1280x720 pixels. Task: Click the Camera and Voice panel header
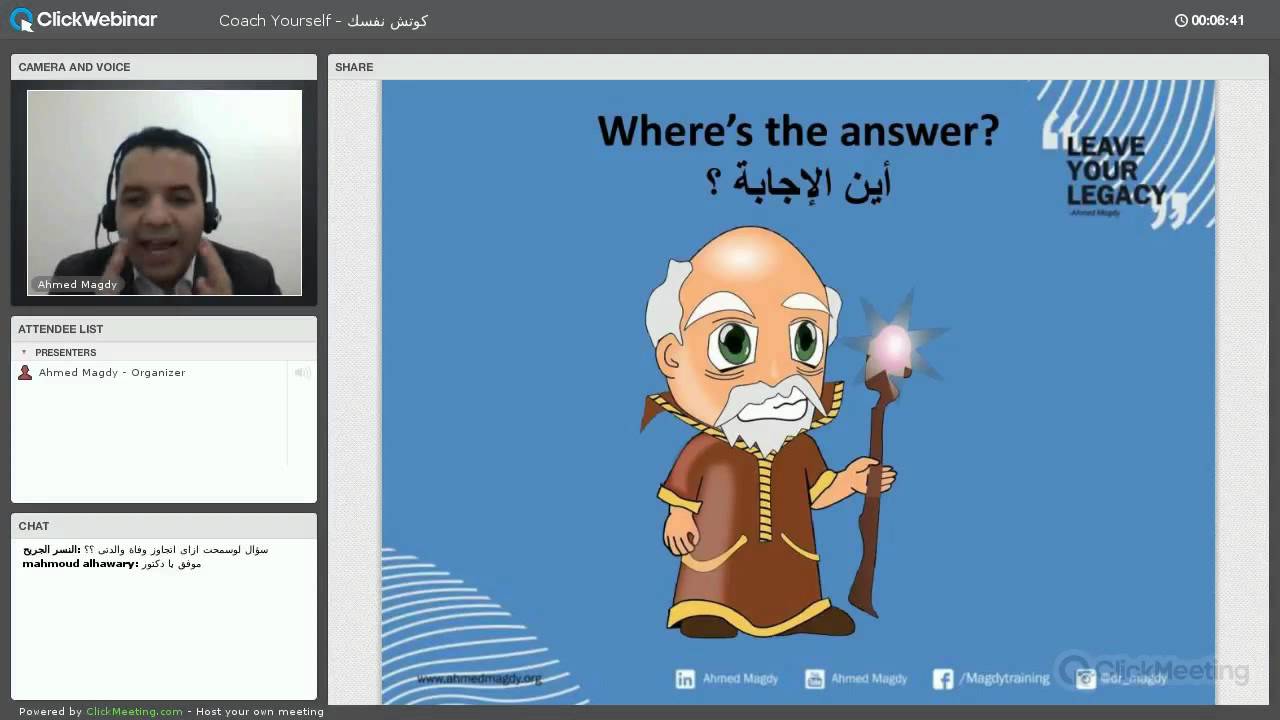tap(164, 67)
